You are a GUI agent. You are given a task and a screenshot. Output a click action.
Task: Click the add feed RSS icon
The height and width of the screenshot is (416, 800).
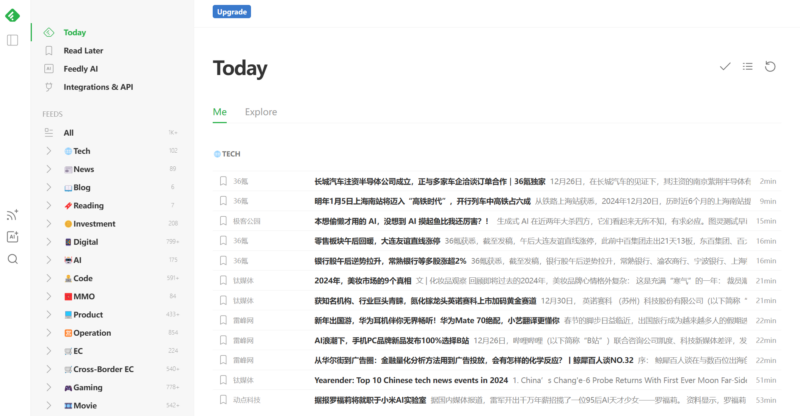13,214
